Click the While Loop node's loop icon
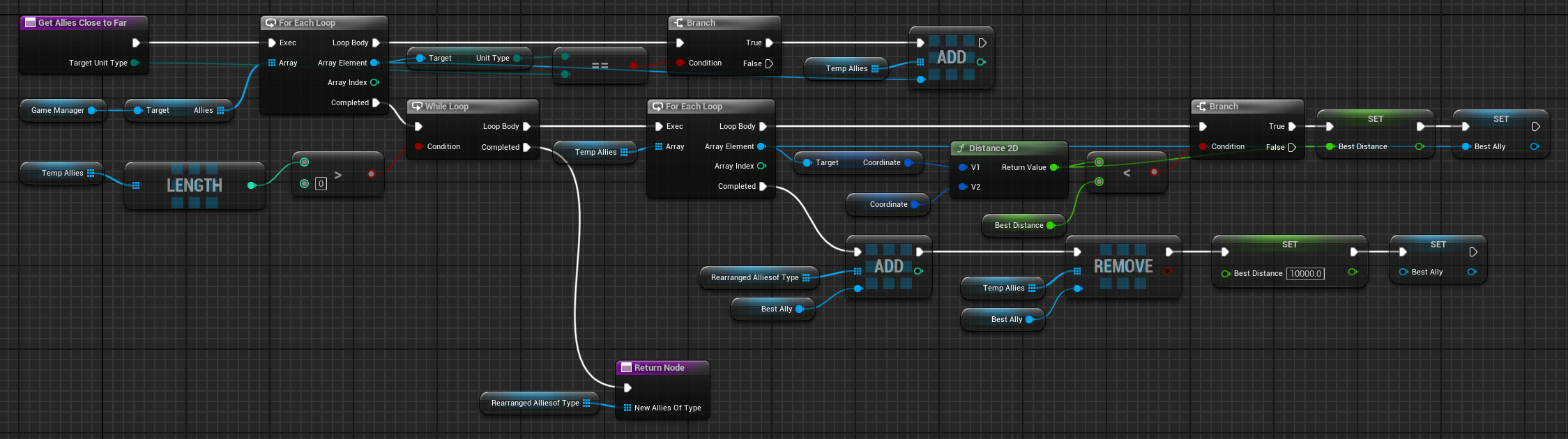The image size is (1568, 439). [x=417, y=107]
